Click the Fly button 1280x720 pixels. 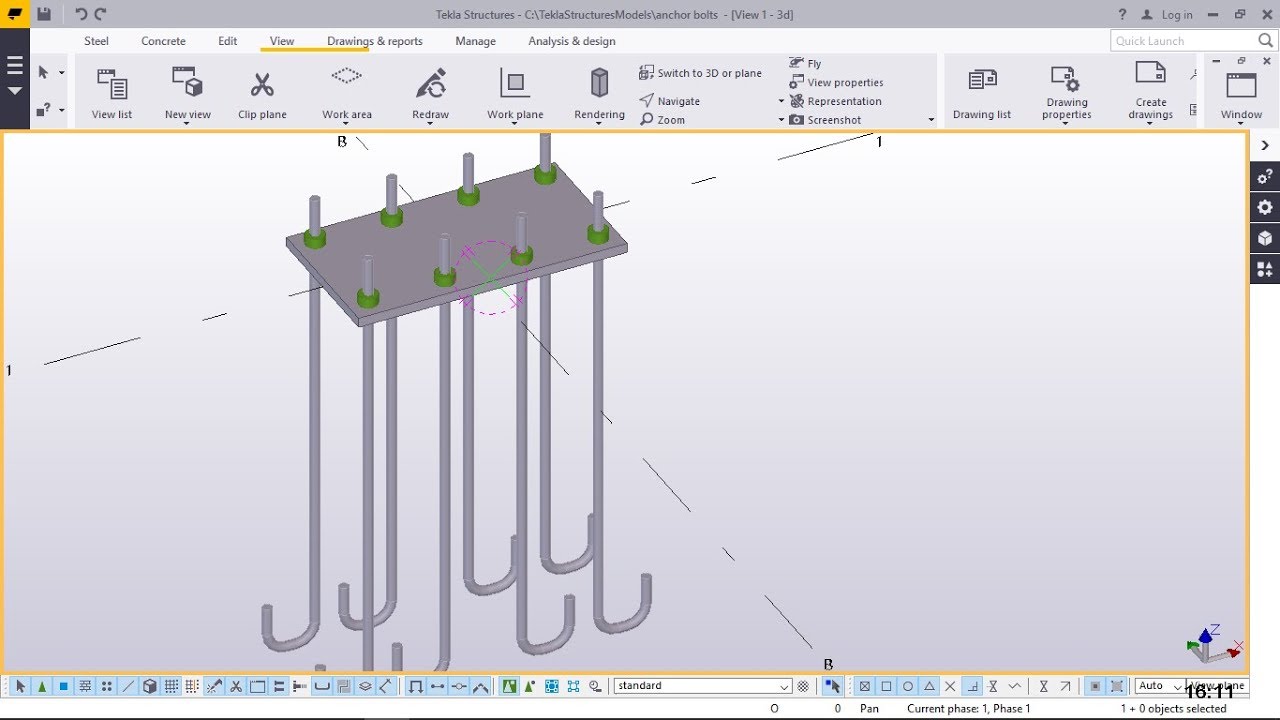[x=805, y=63]
